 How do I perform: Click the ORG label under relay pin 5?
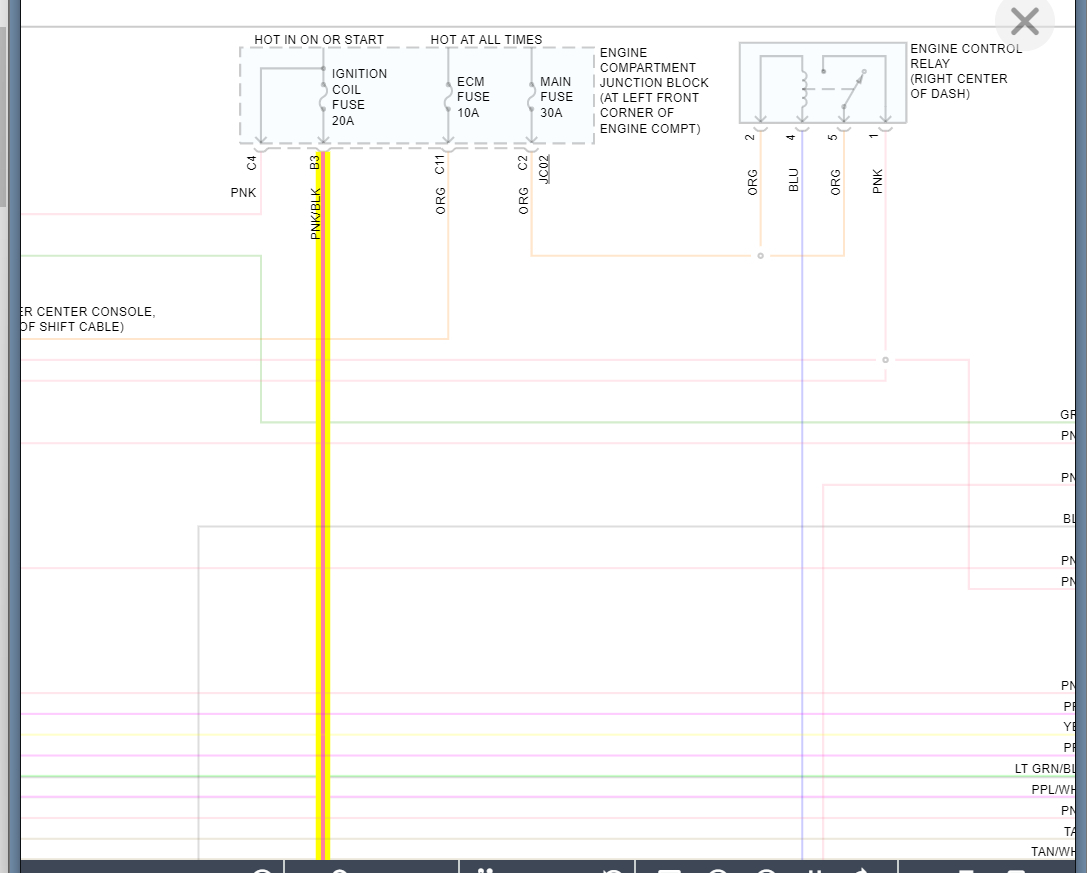pyautogui.click(x=835, y=182)
